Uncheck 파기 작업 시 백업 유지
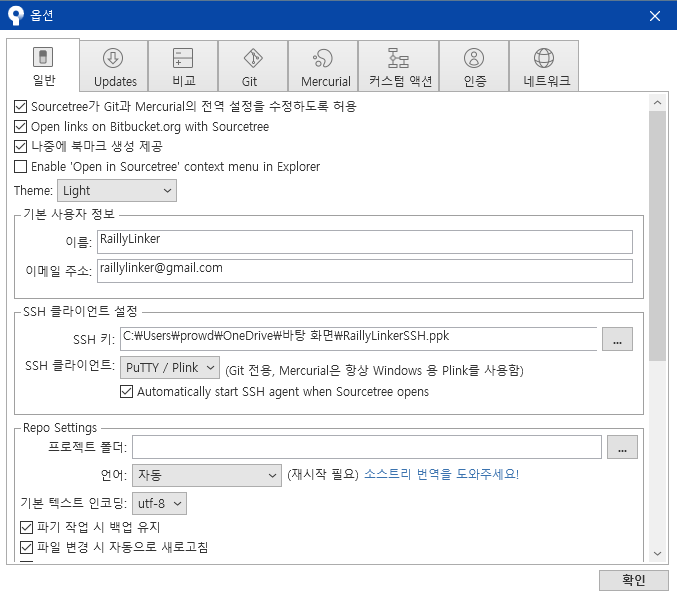The height and width of the screenshot is (598, 677). coord(26,527)
